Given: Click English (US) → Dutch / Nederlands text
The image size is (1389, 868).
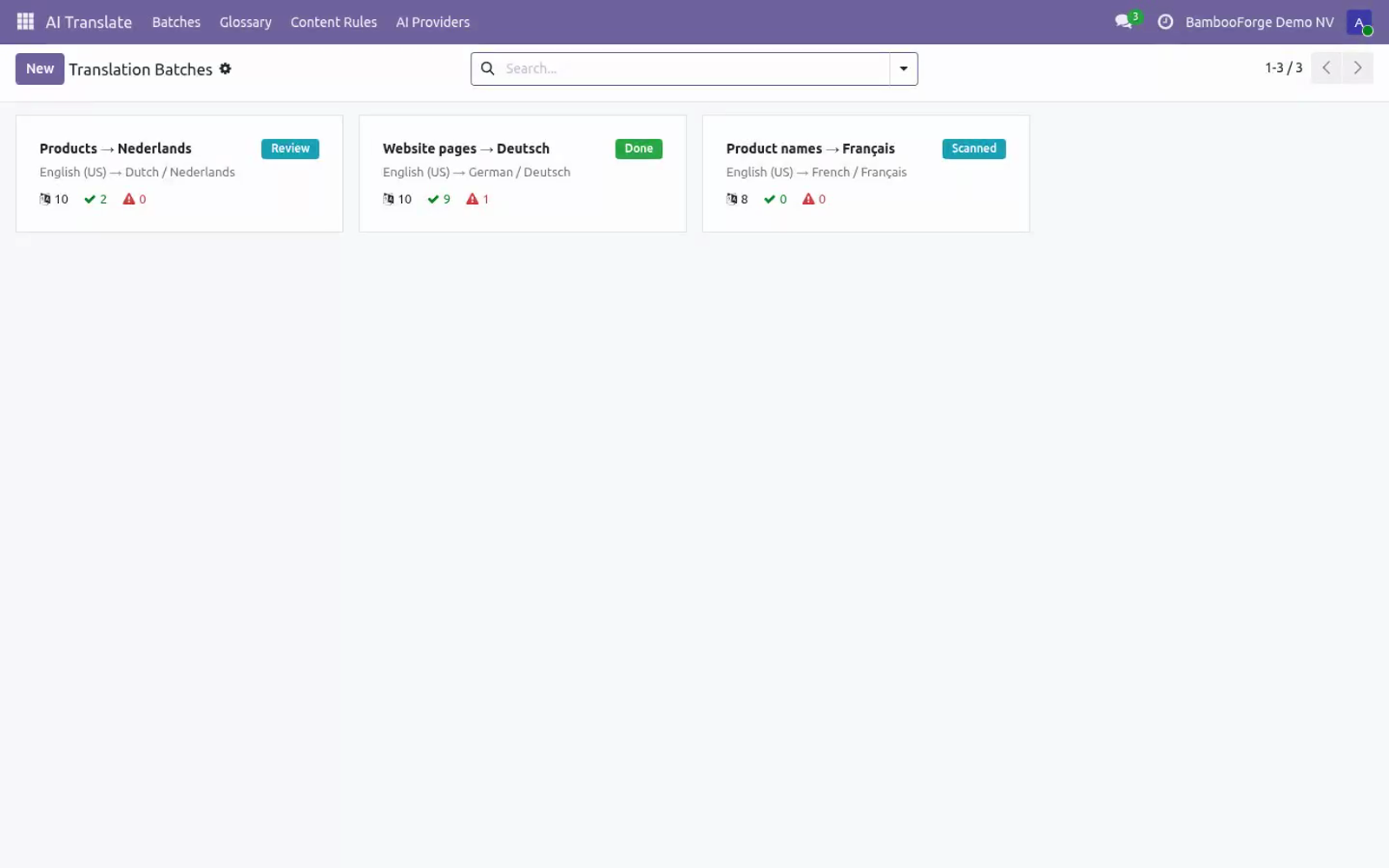Looking at the screenshot, I should [x=137, y=172].
